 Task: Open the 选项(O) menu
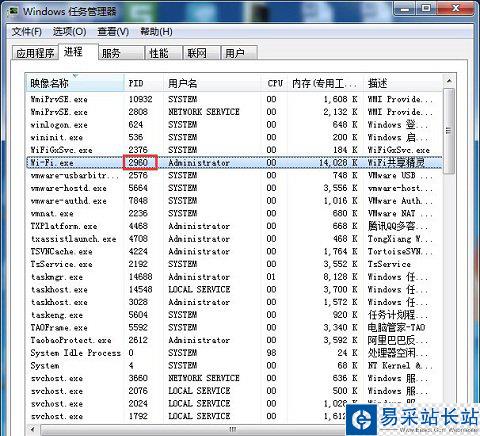(69, 32)
